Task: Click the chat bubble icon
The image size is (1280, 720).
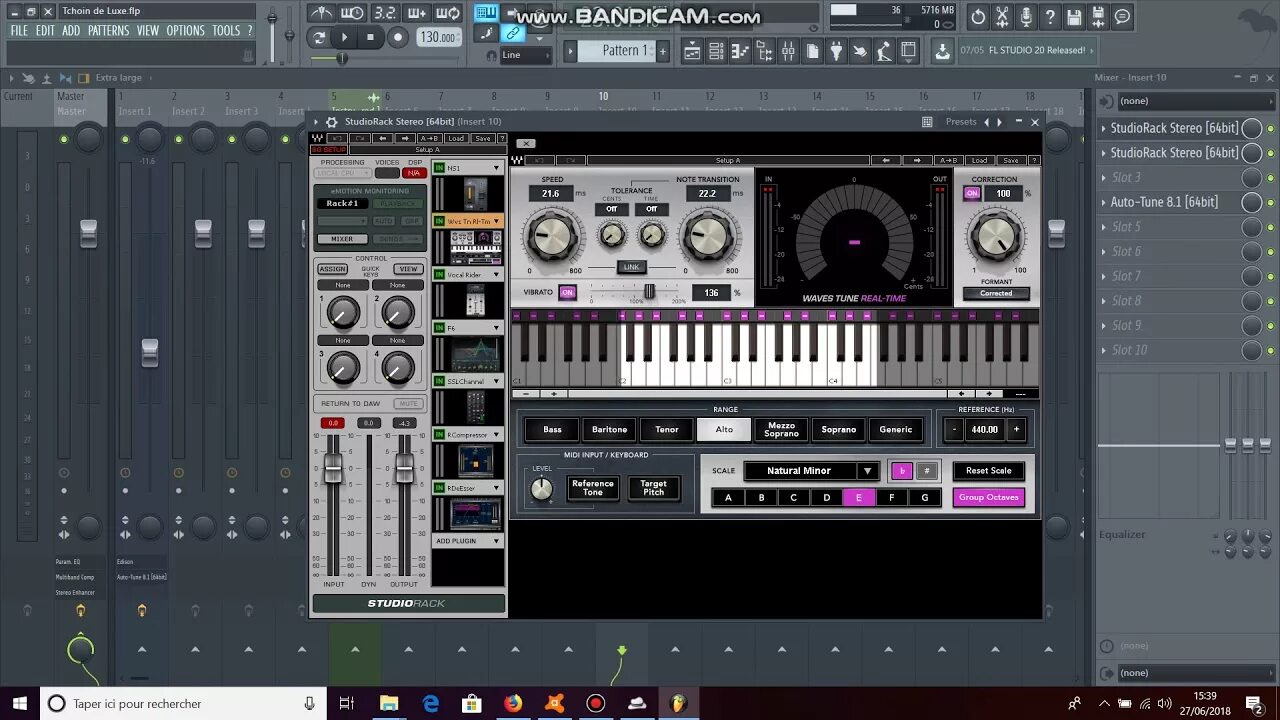Action: (1123, 17)
